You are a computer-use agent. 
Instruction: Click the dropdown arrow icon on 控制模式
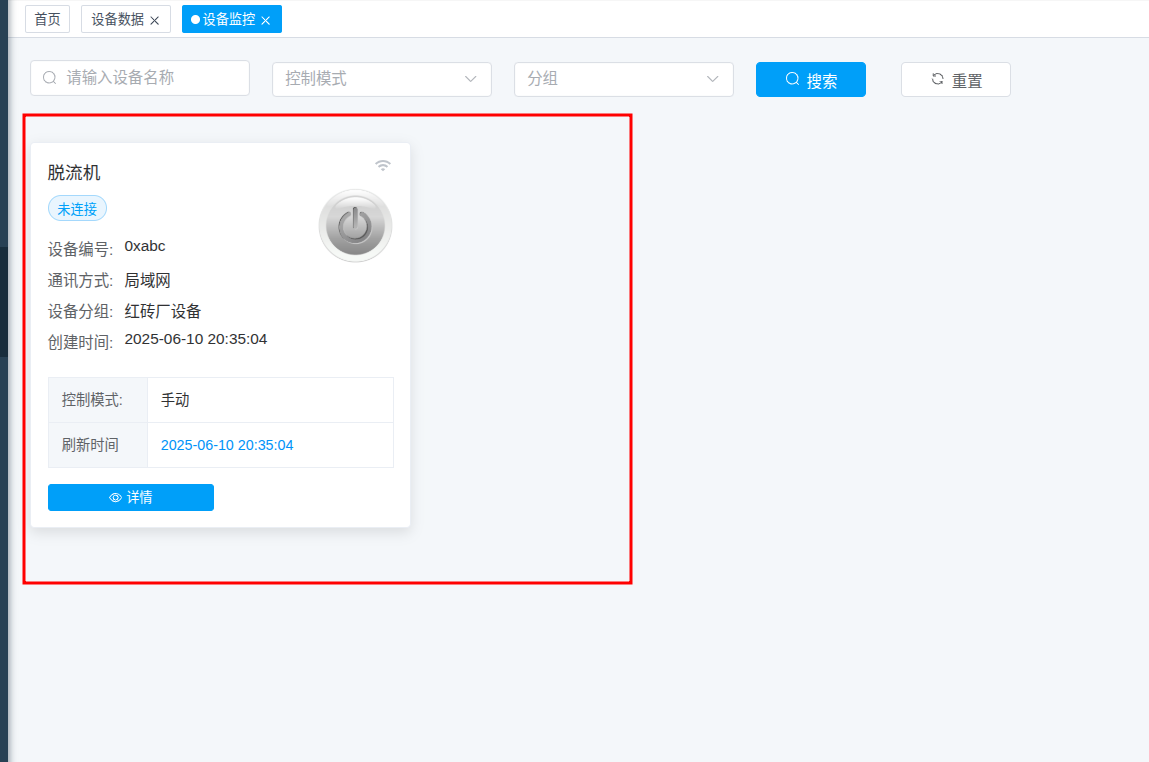pyautogui.click(x=470, y=78)
